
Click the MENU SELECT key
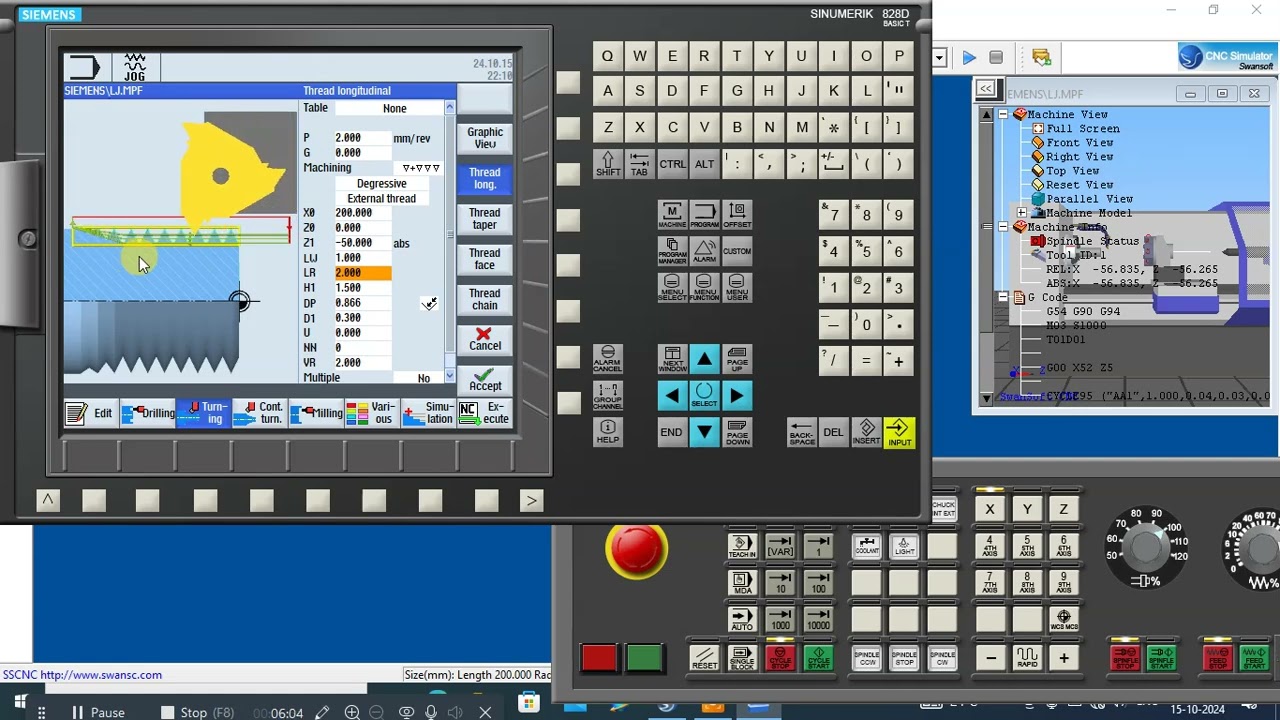[672, 288]
